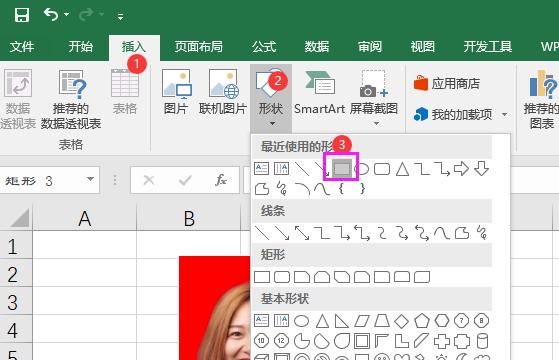Select right brace in recent shapes

[x=362, y=189]
